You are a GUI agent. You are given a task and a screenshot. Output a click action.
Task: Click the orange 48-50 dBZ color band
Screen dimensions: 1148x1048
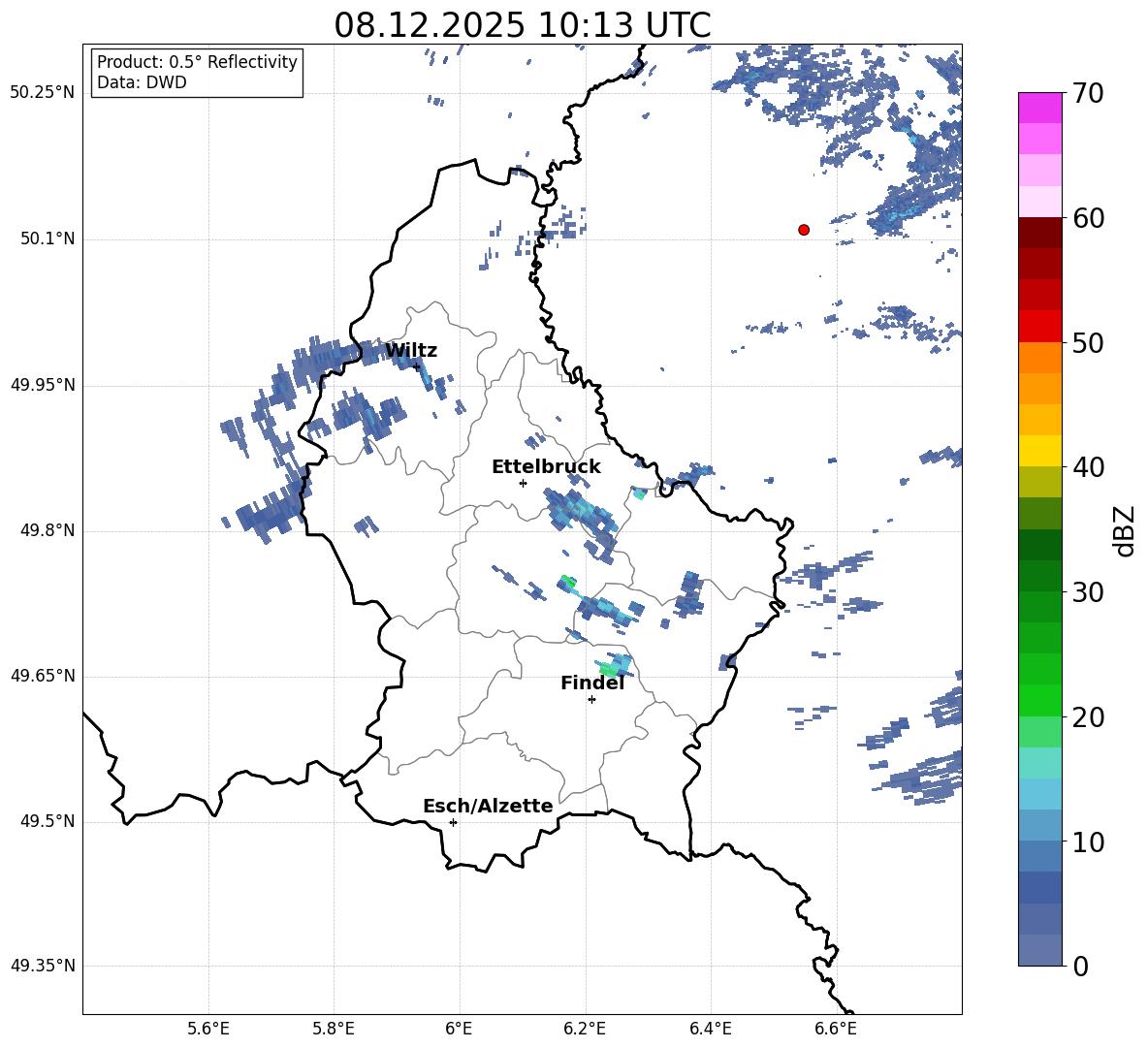coord(1040,358)
